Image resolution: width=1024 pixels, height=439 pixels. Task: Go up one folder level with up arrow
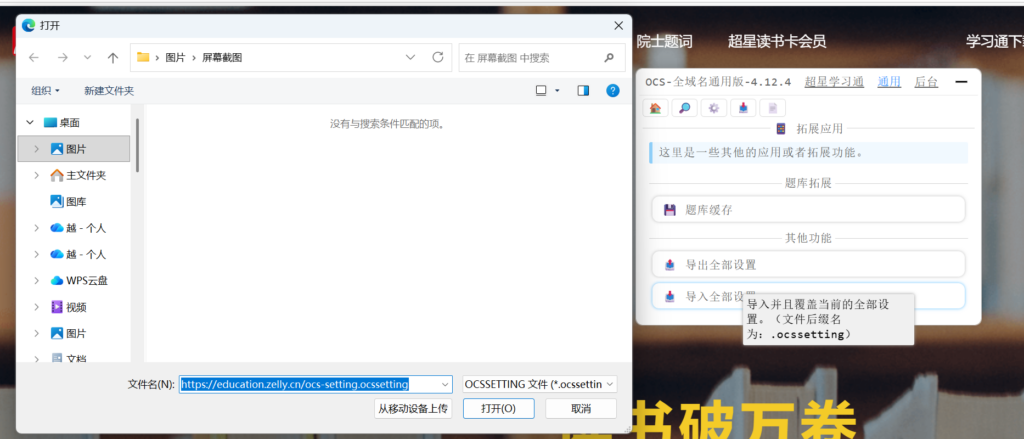pos(113,58)
